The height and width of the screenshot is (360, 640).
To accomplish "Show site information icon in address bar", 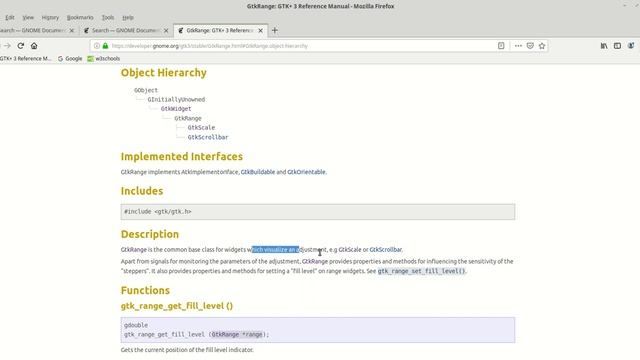I will 97,46.
